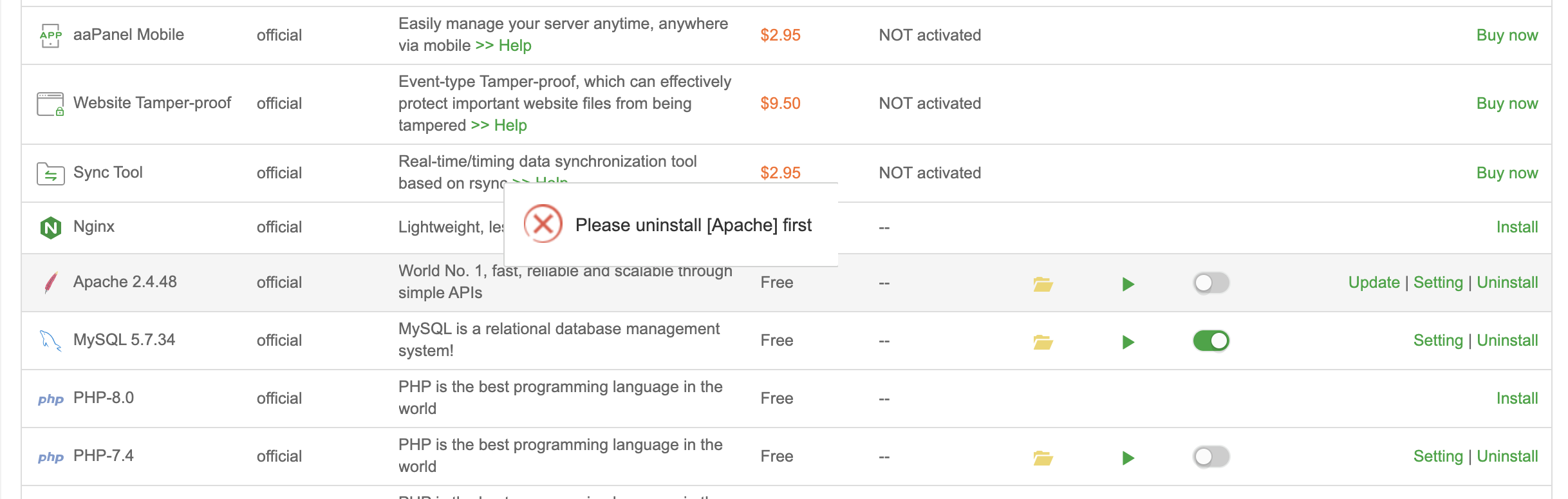Viewport: 1568px width, 499px height.
Task: Buy now for aaPanel Mobile
Action: pos(1506,35)
